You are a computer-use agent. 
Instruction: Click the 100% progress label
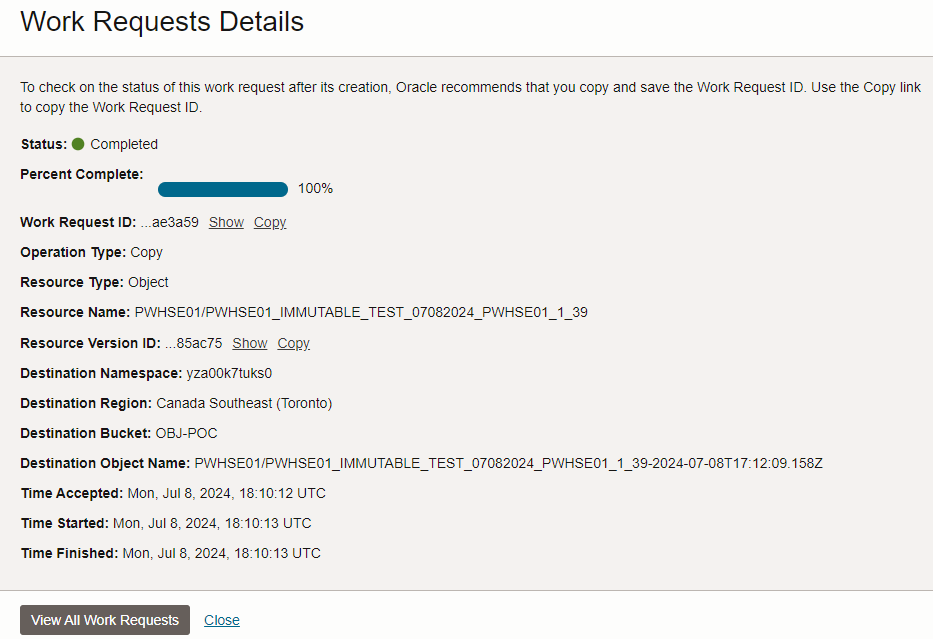click(315, 189)
